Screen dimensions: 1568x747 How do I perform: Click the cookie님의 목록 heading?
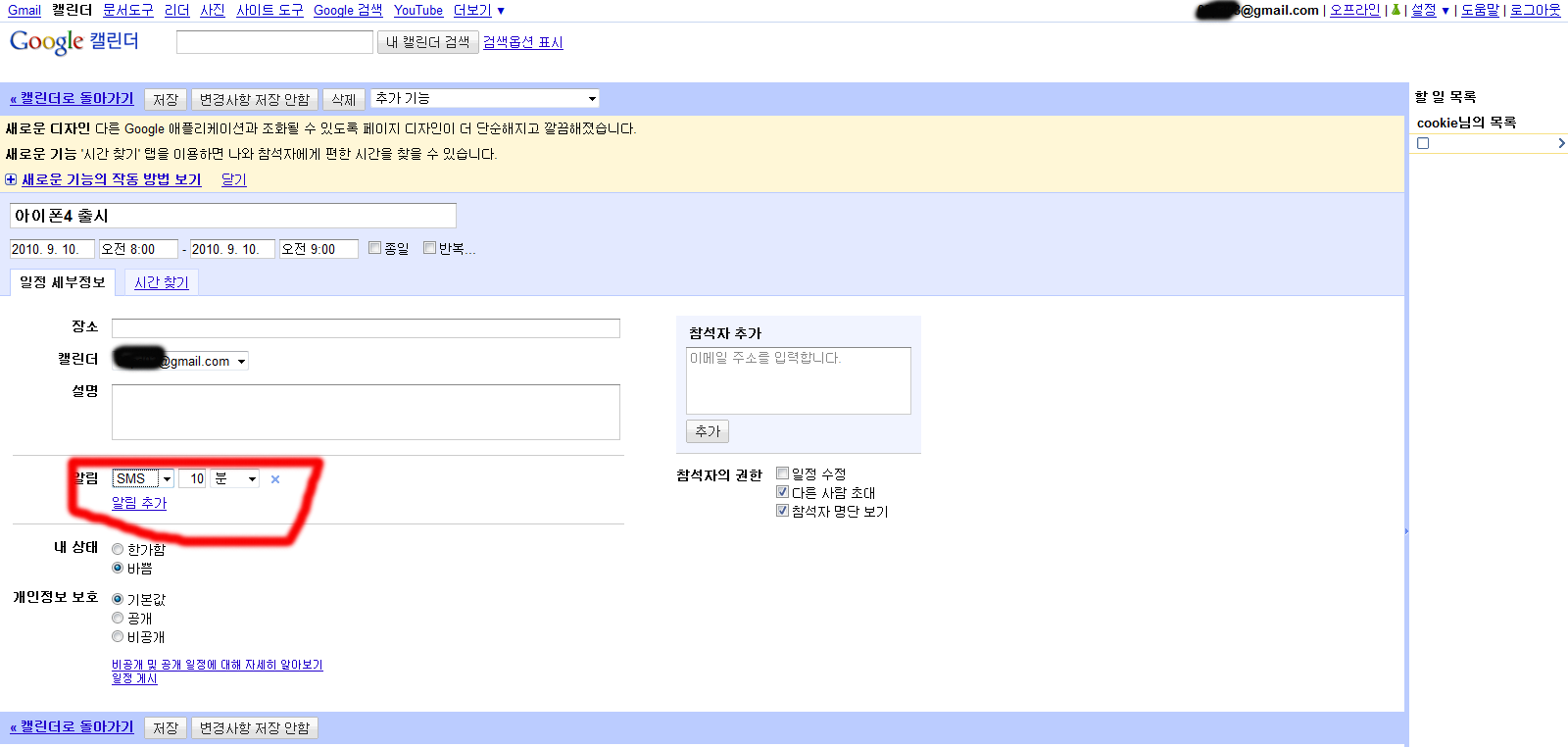click(1467, 123)
